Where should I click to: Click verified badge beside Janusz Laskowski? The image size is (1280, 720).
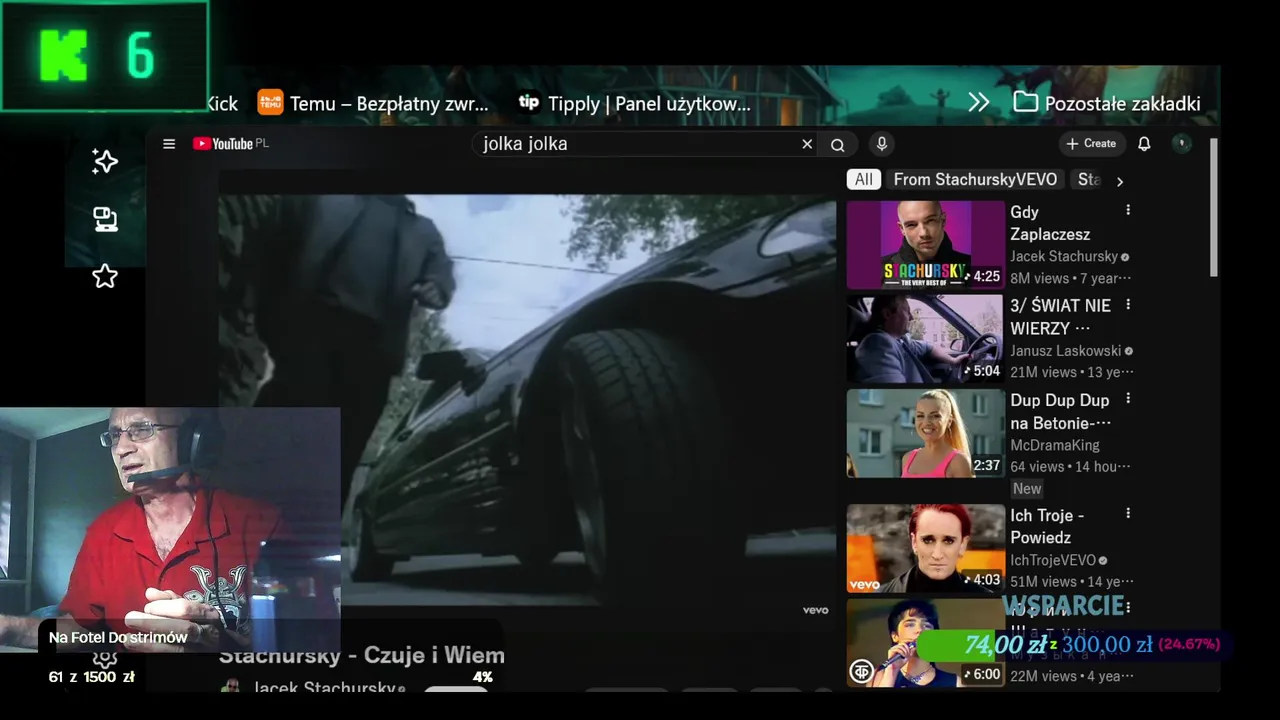click(1129, 351)
